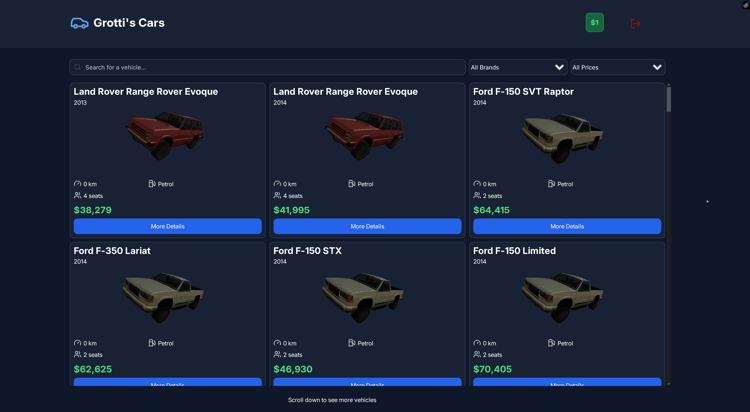
Task: Click fuel pump icon on 2014 Evoque card
Action: [352, 184]
